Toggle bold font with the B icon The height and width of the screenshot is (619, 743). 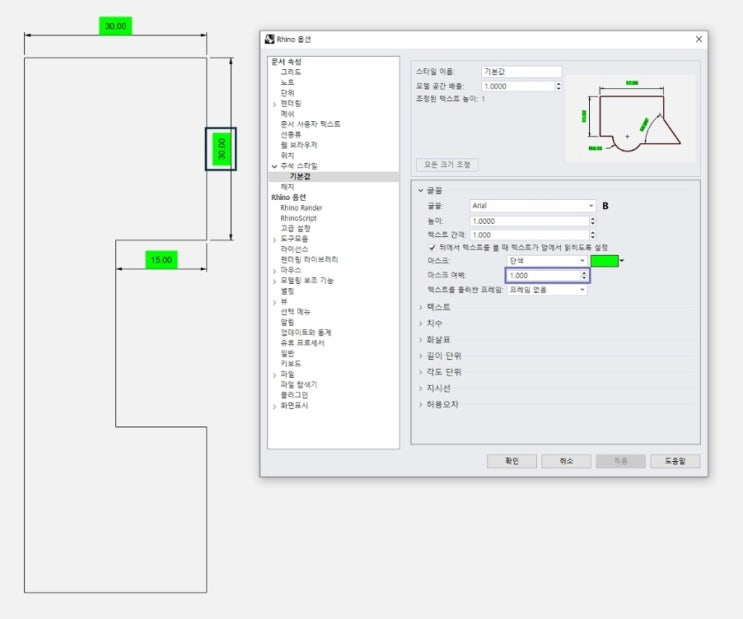[x=605, y=206]
